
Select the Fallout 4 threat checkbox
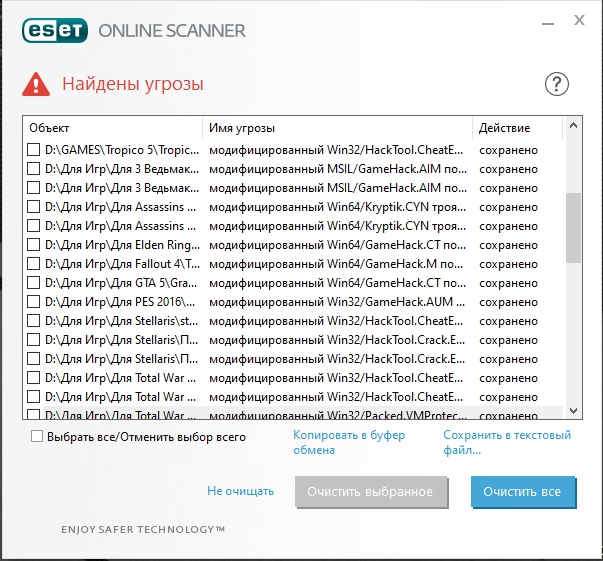[33, 263]
